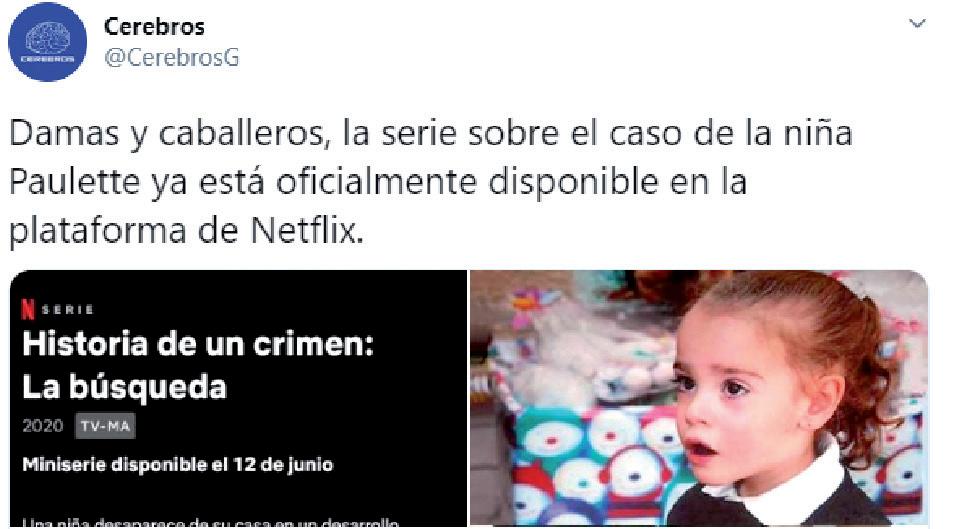Click the 'Historia de un crimen:' title line

click(198, 344)
